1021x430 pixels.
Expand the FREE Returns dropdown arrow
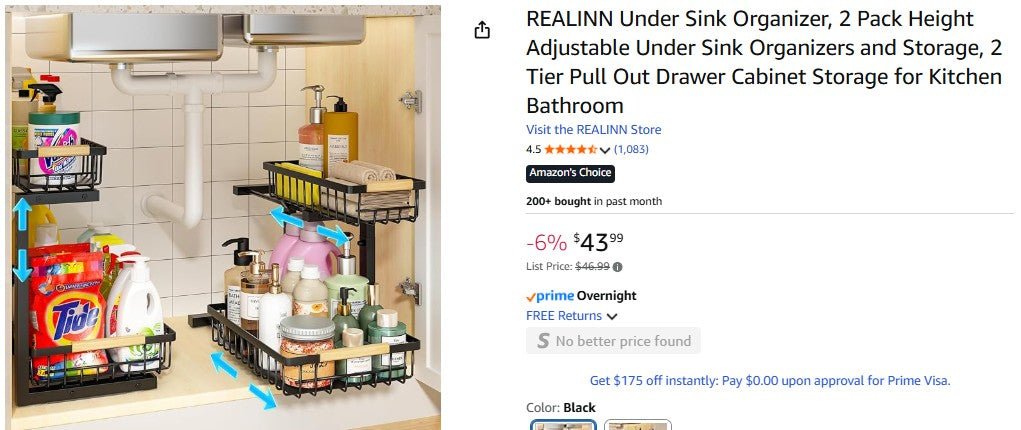611,317
